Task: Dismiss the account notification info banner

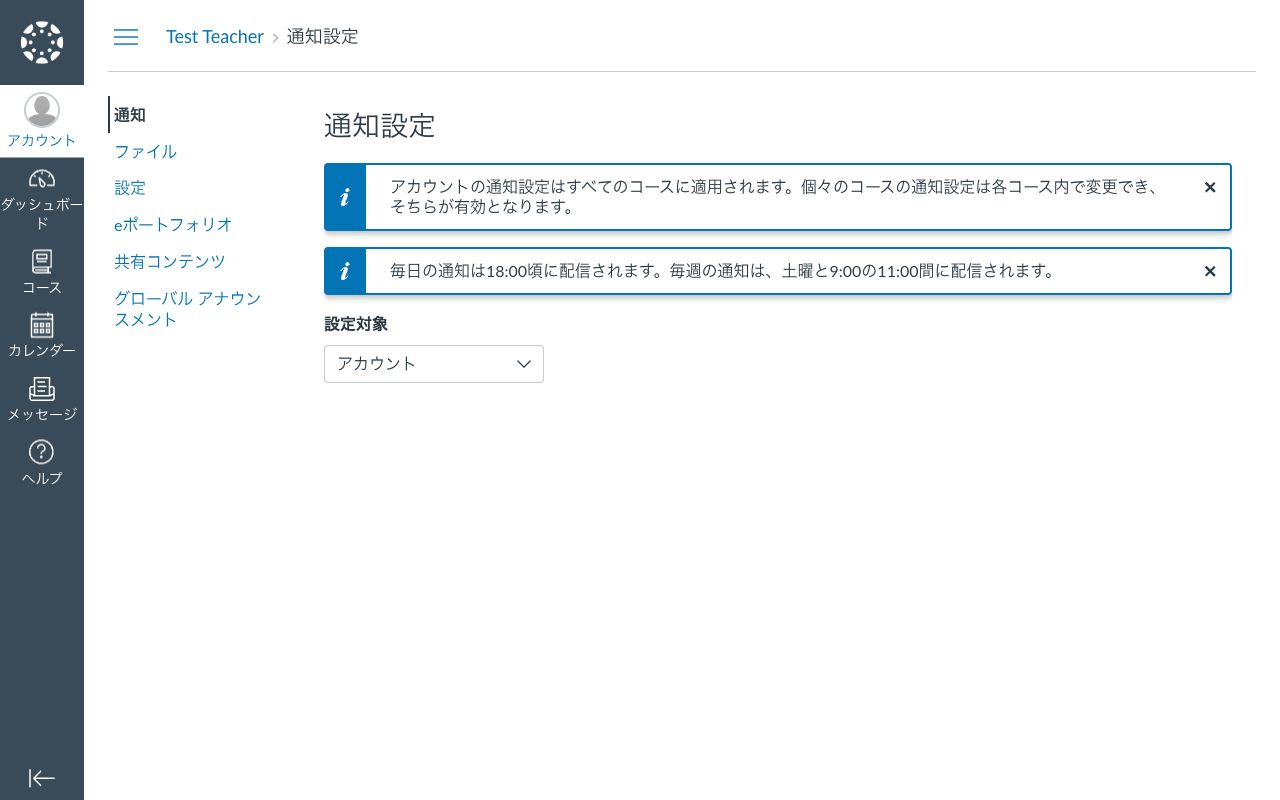Action: pos(1210,187)
